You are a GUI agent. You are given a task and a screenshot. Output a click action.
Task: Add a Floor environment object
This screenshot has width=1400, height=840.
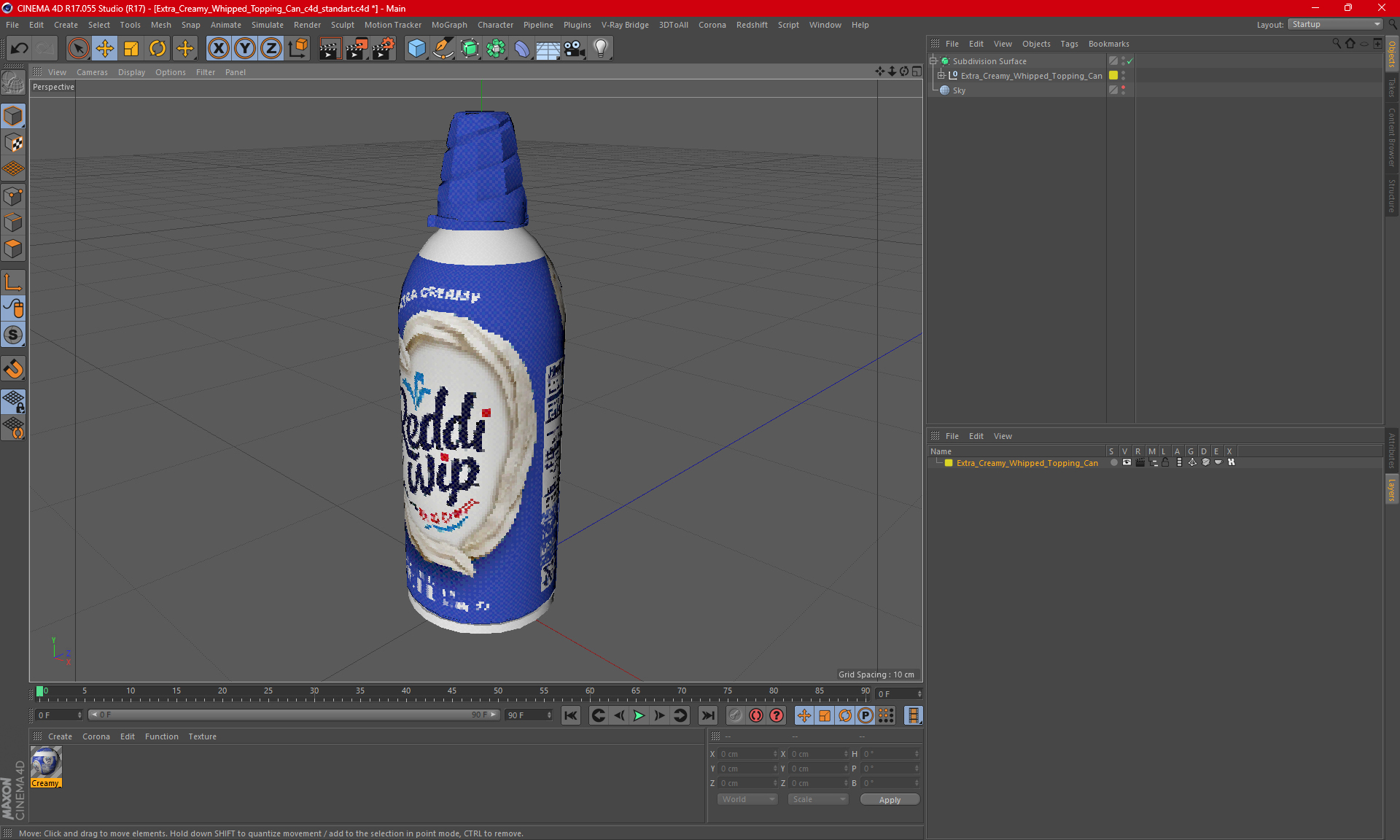548,49
